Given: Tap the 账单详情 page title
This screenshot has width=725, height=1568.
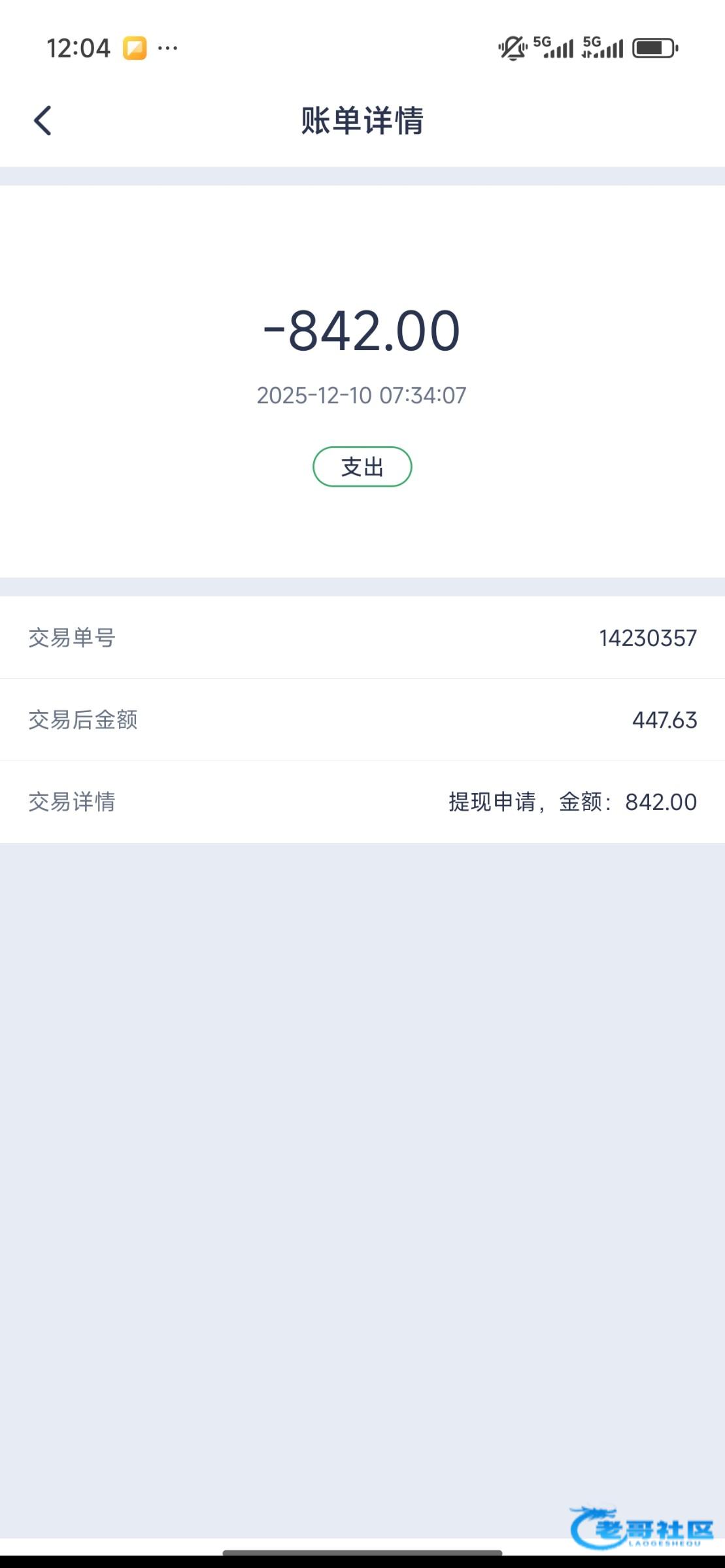Looking at the screenshot, I should 362,121.
